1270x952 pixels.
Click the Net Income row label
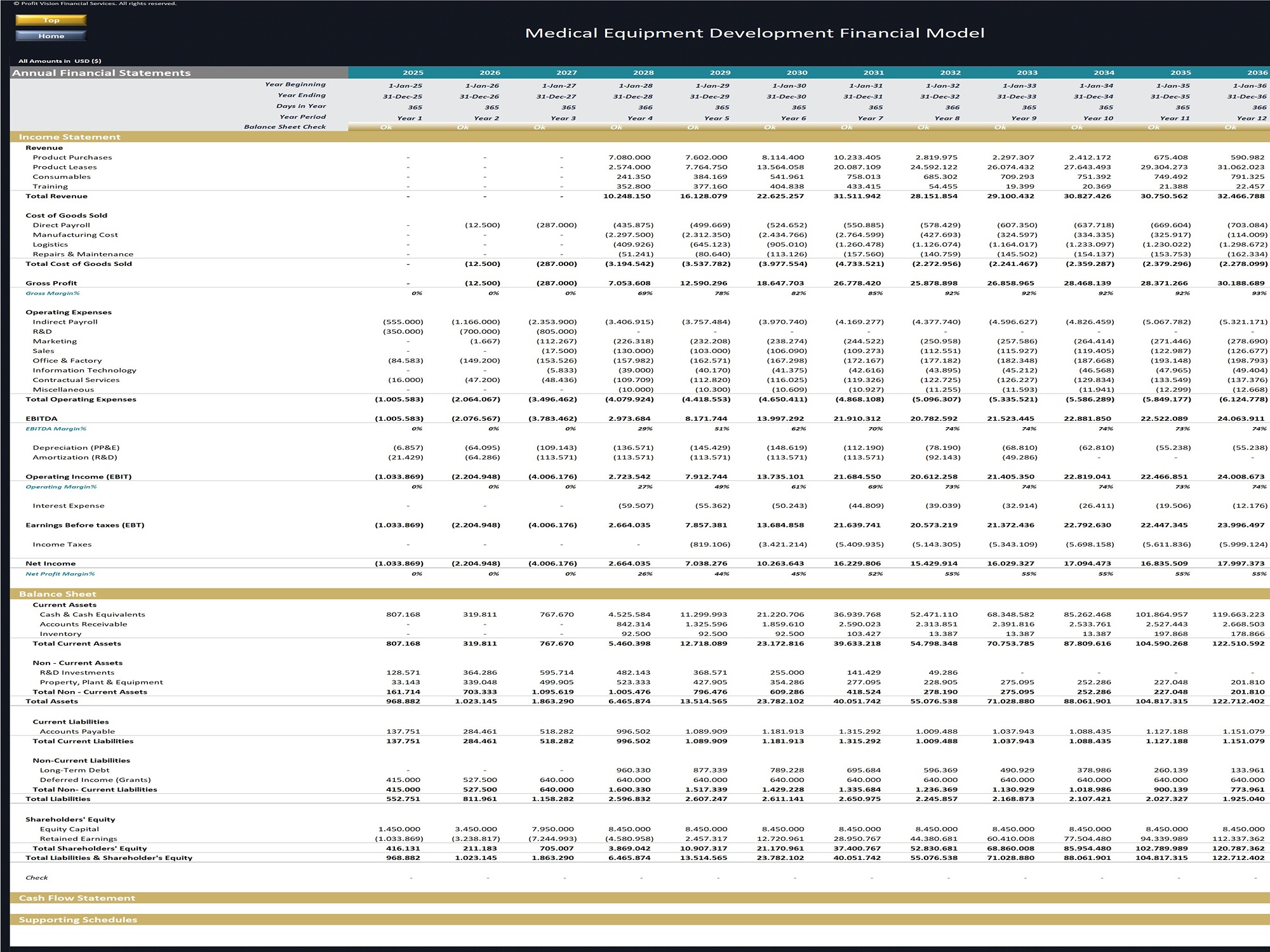click(x=51, y=564)
